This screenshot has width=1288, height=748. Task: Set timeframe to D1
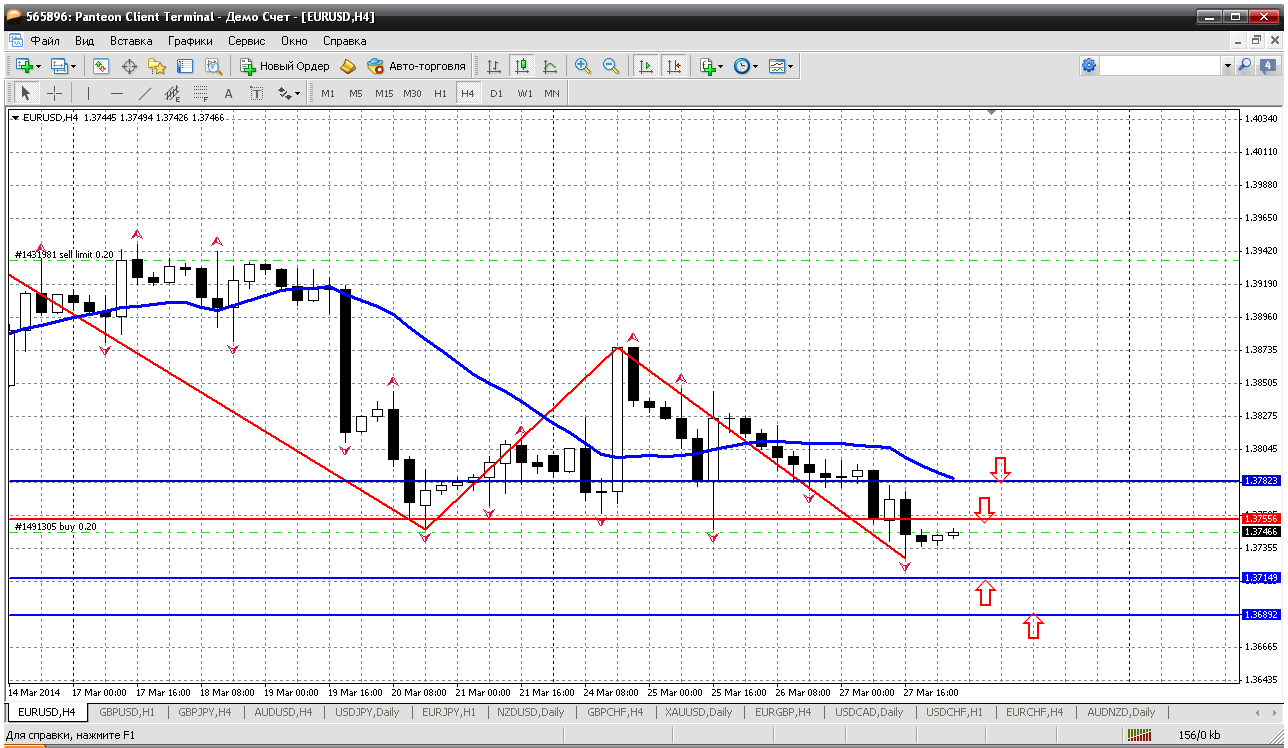[x=496, y=93]
